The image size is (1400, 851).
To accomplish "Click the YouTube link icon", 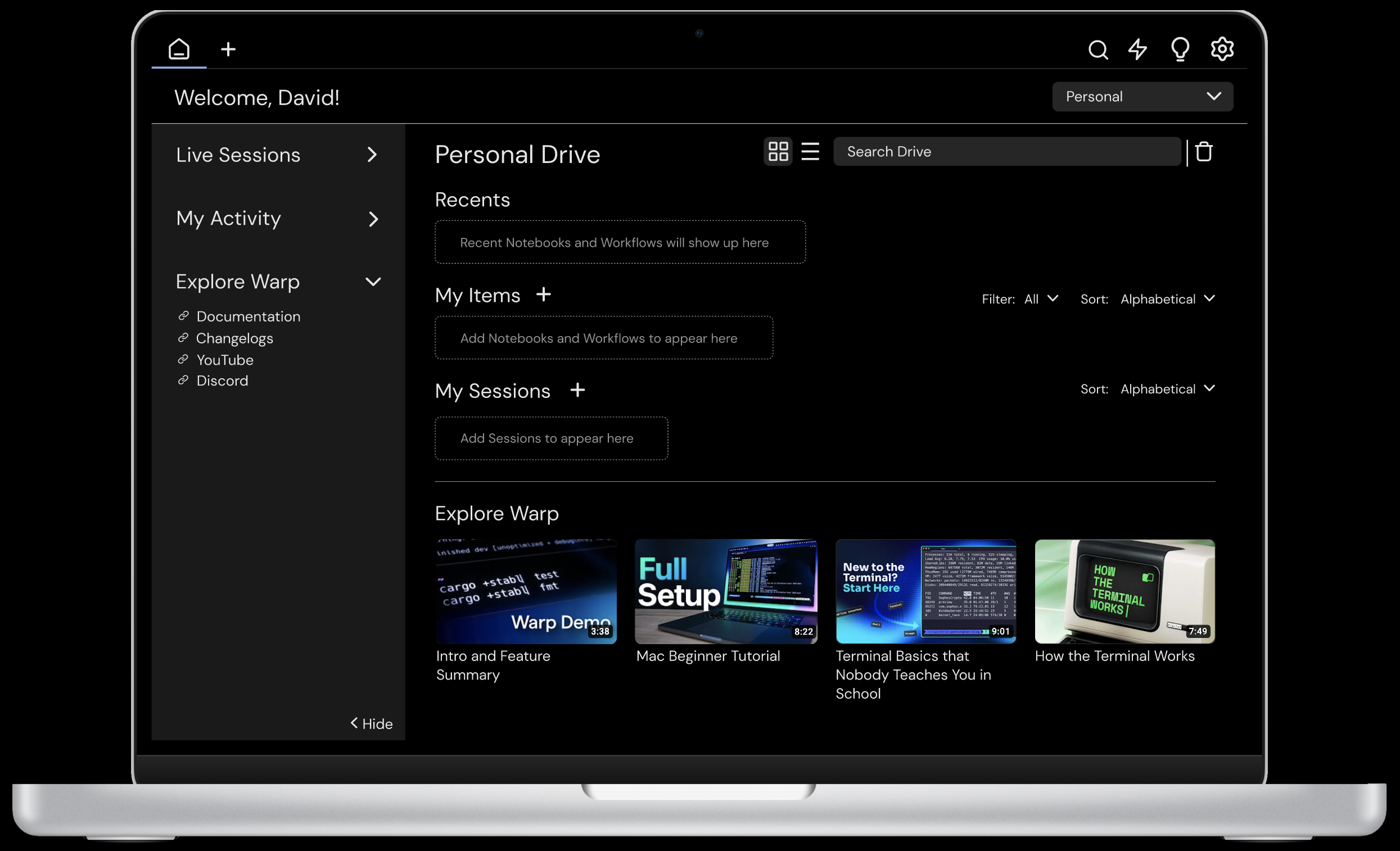I will [x=183, y=360].
